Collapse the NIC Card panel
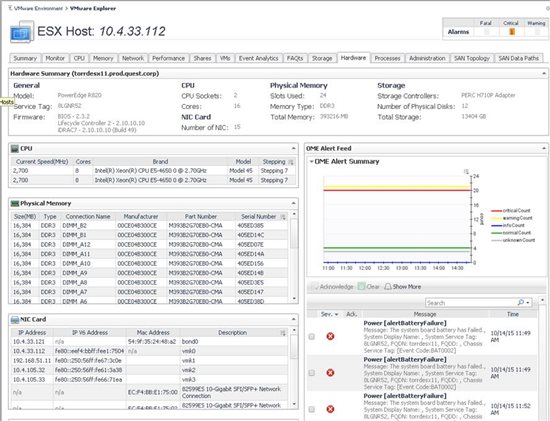The height and width of the screenshot is (421, 550). [x=294, y=319]
